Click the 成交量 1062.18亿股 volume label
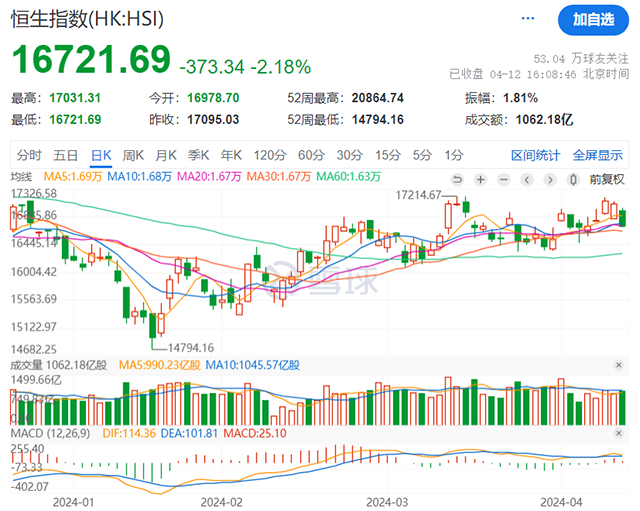Screen dimensions: 640x511 pos(59,365)
